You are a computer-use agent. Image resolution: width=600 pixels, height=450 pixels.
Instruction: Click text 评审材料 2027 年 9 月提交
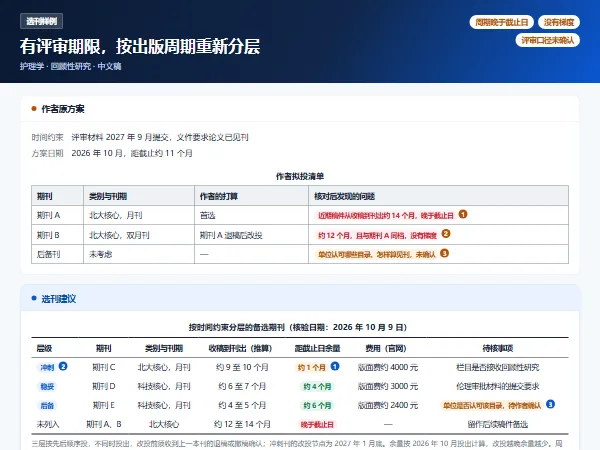point(120,137)
